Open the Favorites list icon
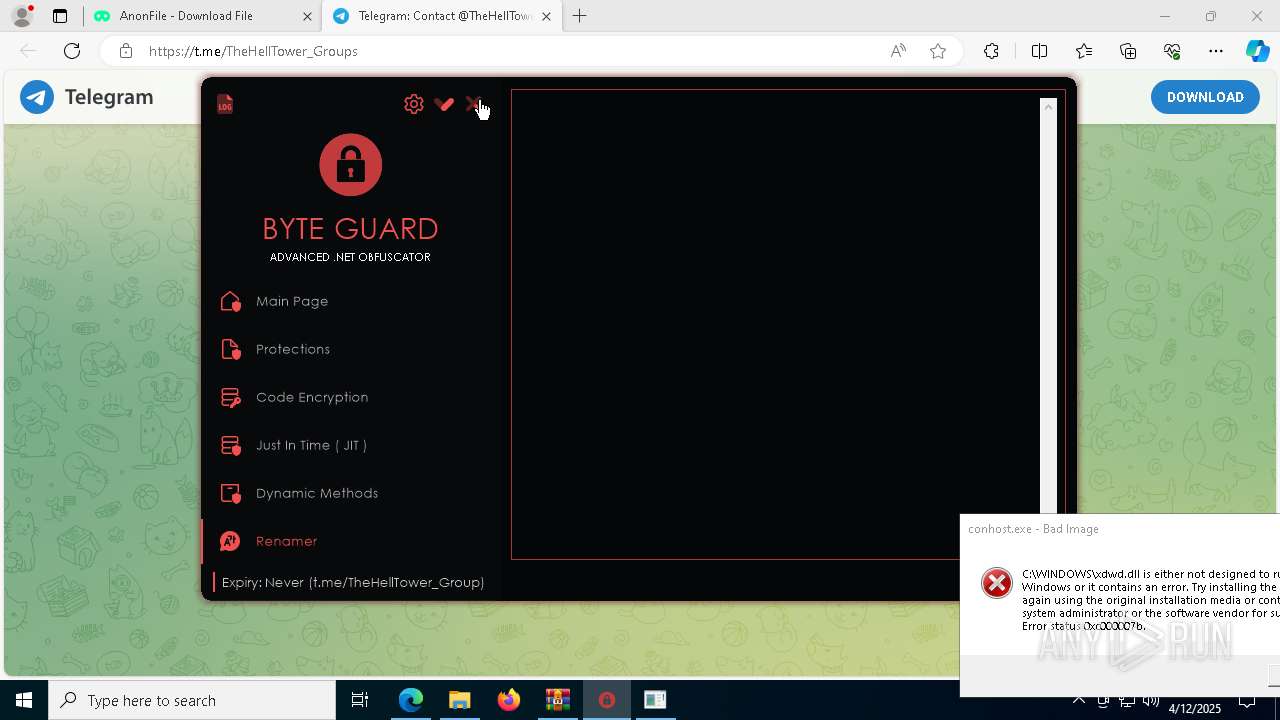 pos(1084,51)
